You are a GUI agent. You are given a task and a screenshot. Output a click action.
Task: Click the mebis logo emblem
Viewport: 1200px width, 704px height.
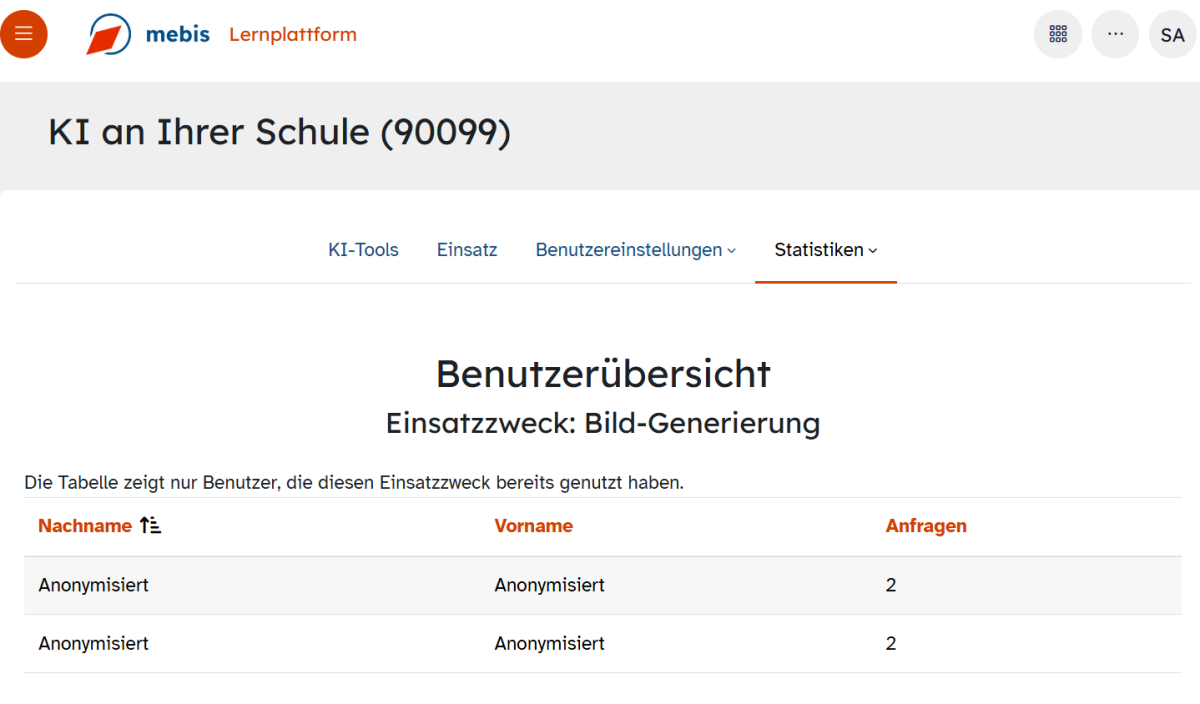[x=108, y=35]
